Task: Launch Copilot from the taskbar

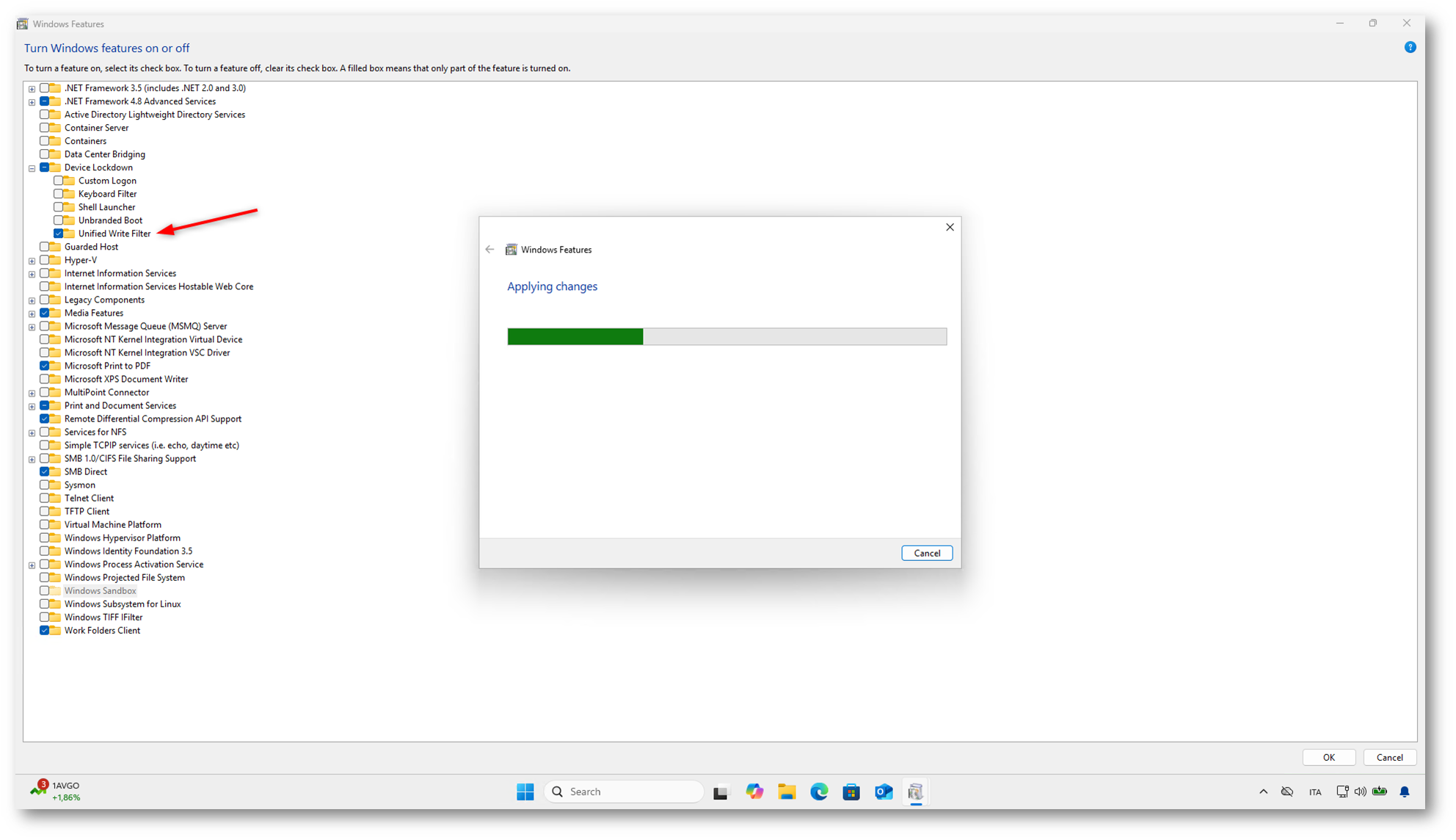Action: click(754, 792)
